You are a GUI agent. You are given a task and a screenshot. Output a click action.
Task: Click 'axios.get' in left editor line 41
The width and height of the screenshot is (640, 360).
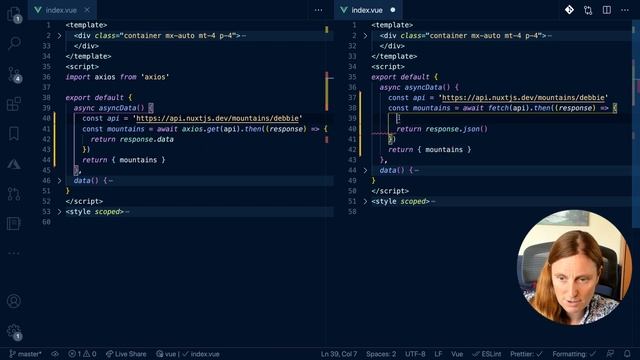coord(200,129)
